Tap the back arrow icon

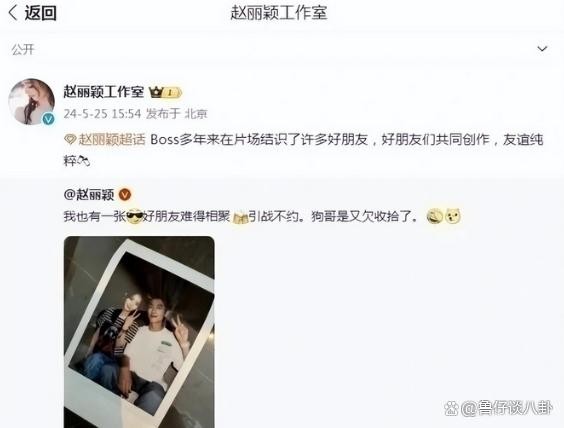[13, 13]
